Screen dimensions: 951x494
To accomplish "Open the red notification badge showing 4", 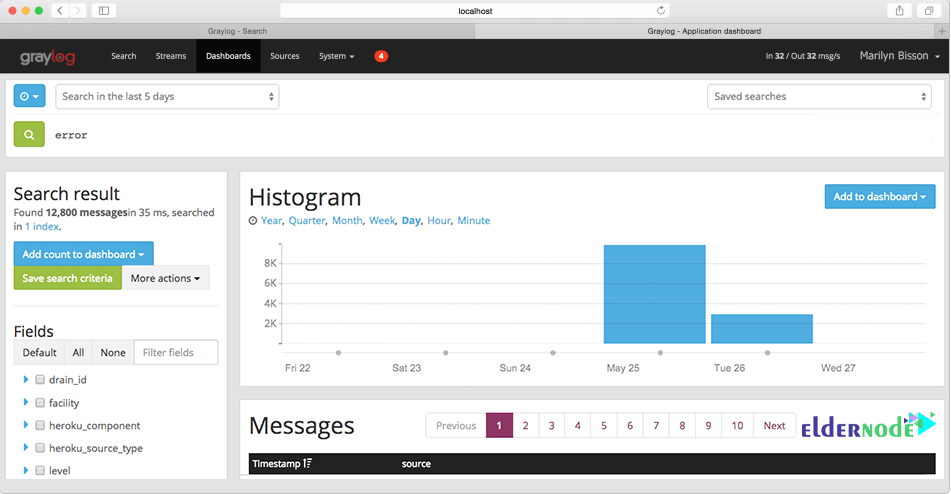I will (381, 56).
